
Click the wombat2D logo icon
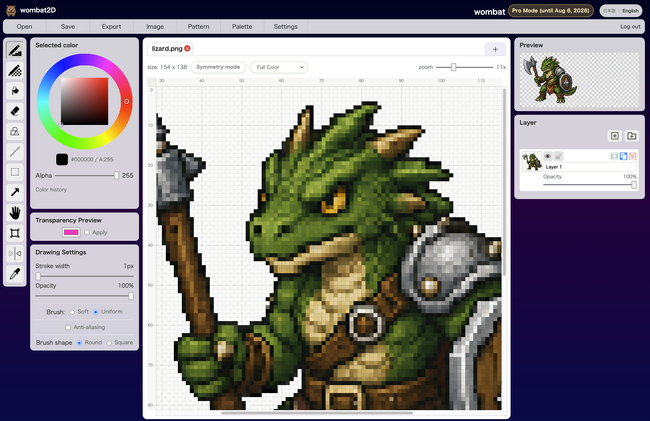tap(11, 10)
